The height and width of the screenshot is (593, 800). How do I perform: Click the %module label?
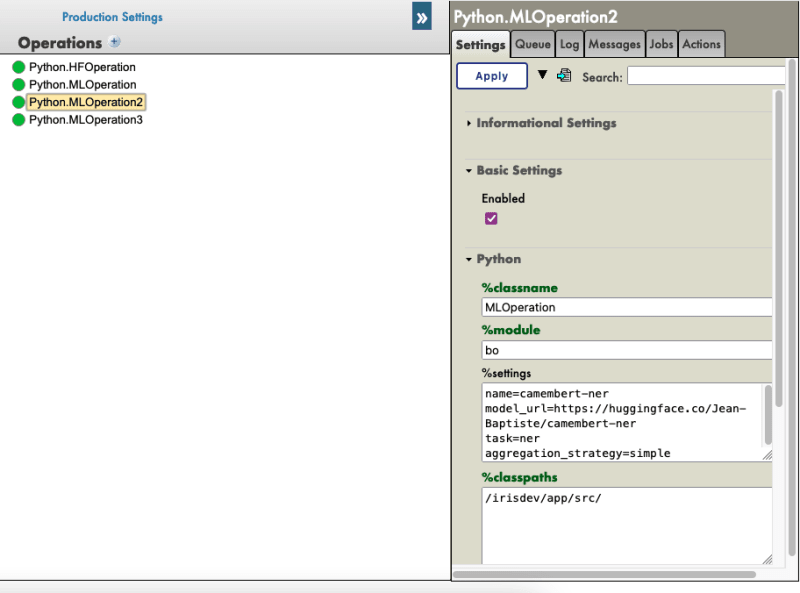pyautogui.click(x=511, y=330)
